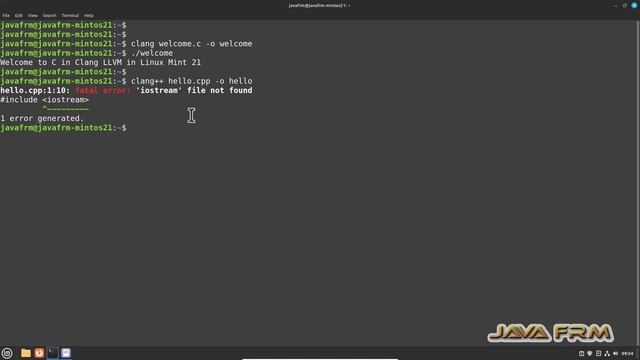Click the 'Welcome to C in Clang LLVM' output line
This screenshot has width=640, height=360.
pyautogui.click(x=100, y=62)
